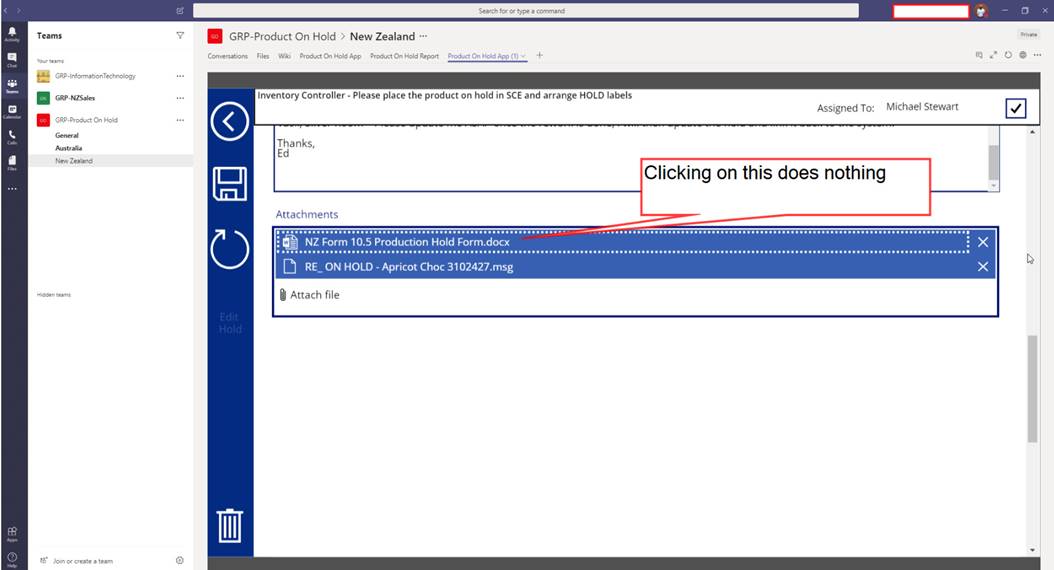Add a tab with the plus button
The height and width of the screenshot is (570, 1054).
click(539, 55)
